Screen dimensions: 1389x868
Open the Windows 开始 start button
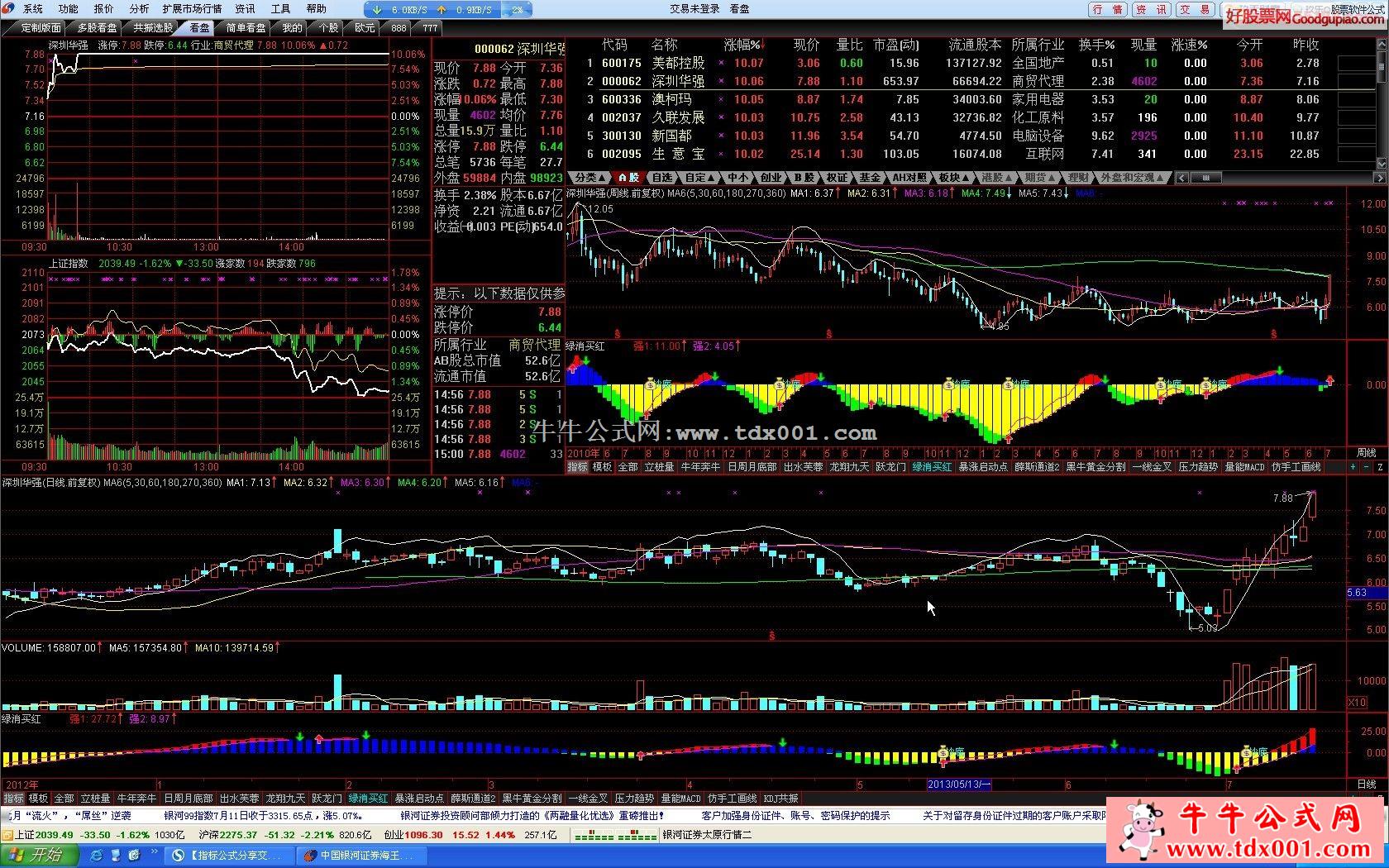40,855
